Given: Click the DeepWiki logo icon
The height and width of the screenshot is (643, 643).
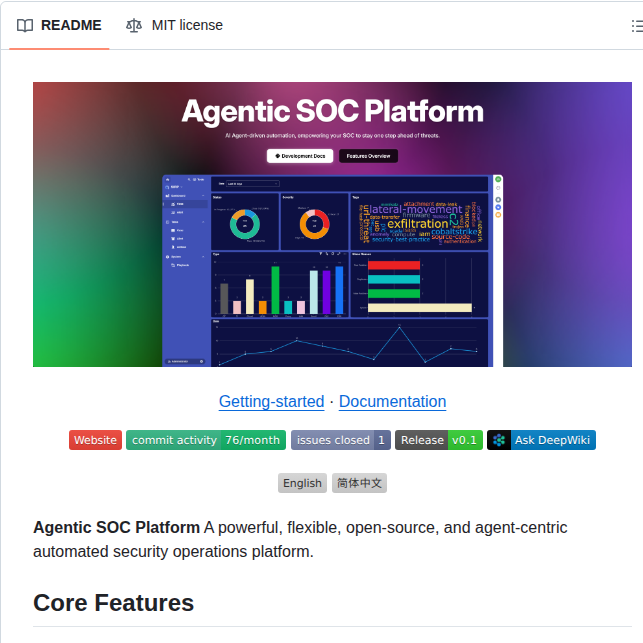Looking at the screenshot, I should [x=499, y=440].
